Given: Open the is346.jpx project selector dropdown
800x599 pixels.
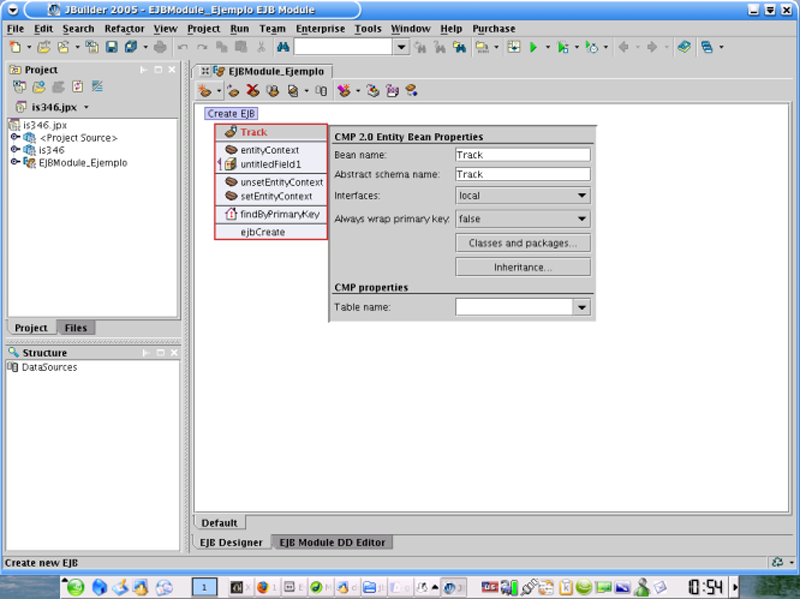Looking at the screenshot, I should (x=87, y=107).
